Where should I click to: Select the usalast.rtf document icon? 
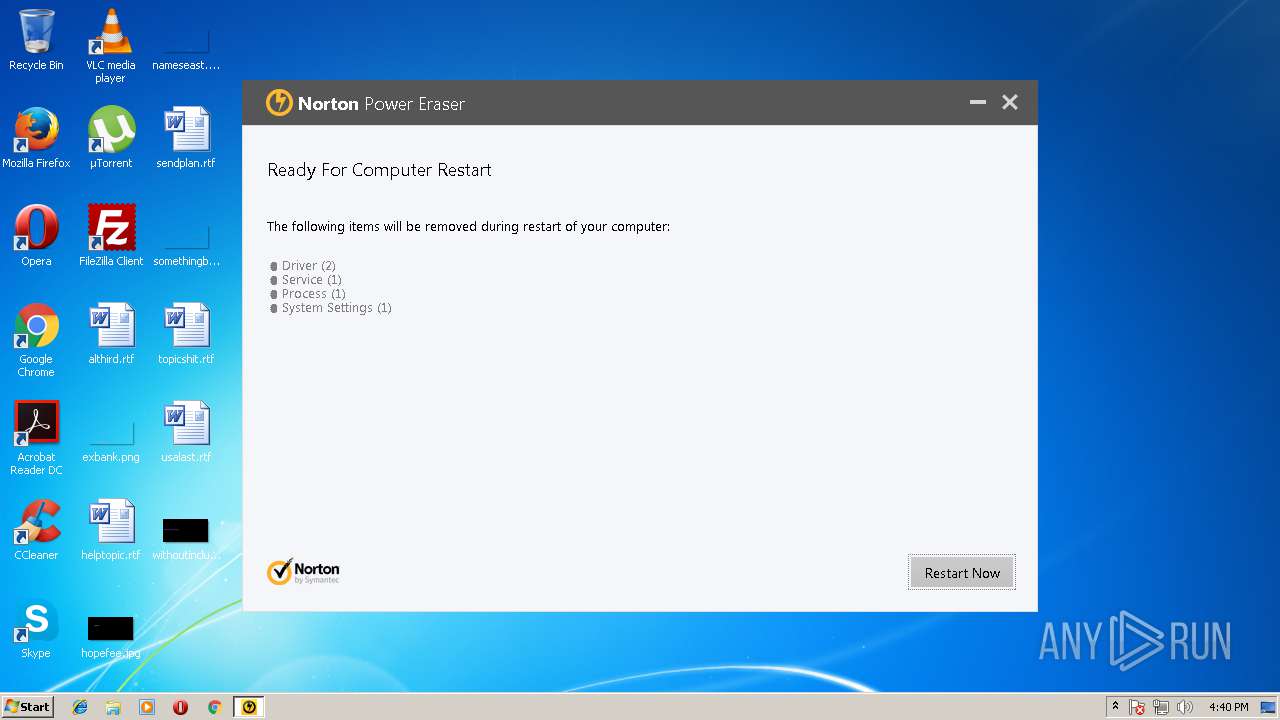tap(186, 432)
